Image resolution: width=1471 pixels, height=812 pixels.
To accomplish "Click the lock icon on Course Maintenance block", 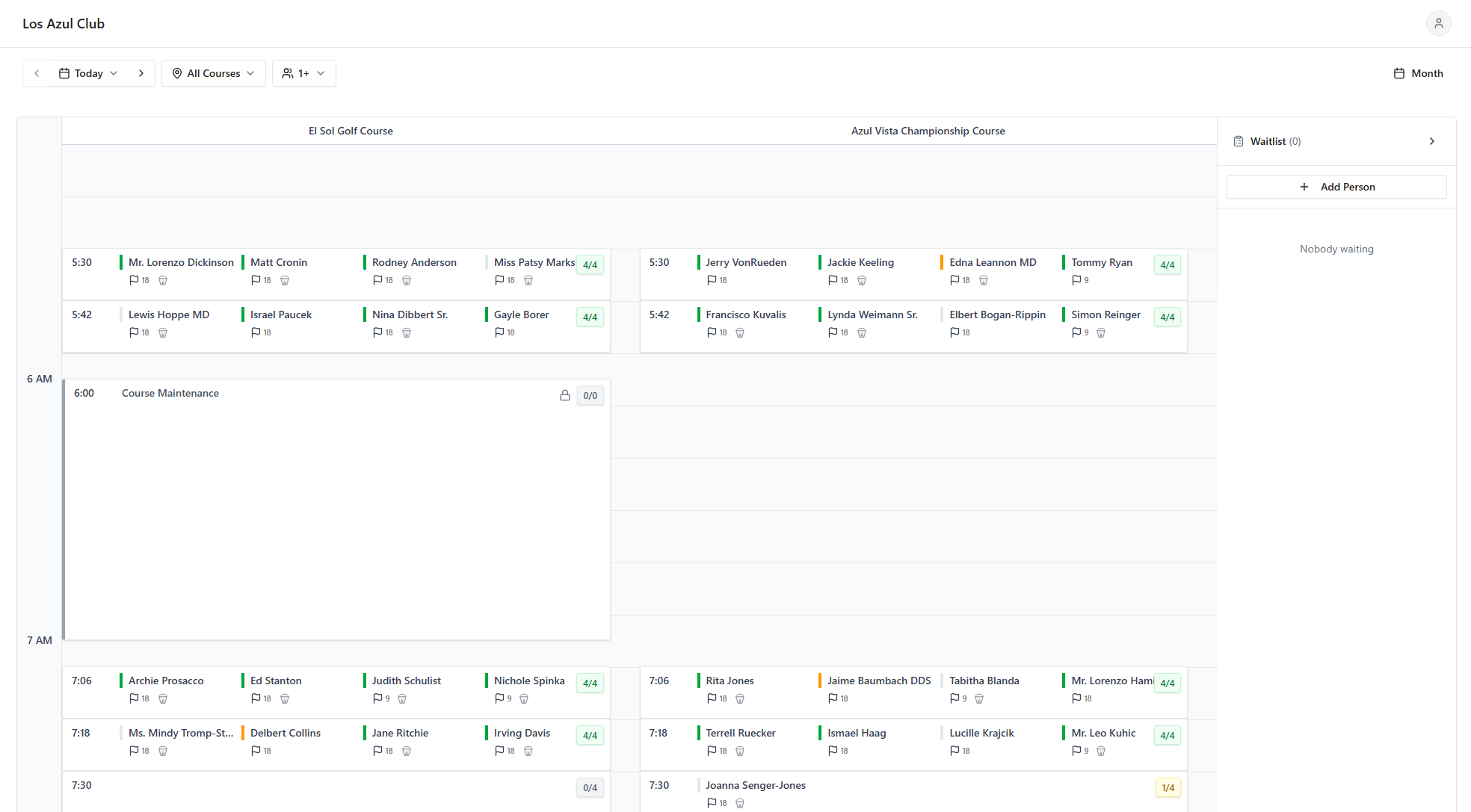I will pos(565,395).
